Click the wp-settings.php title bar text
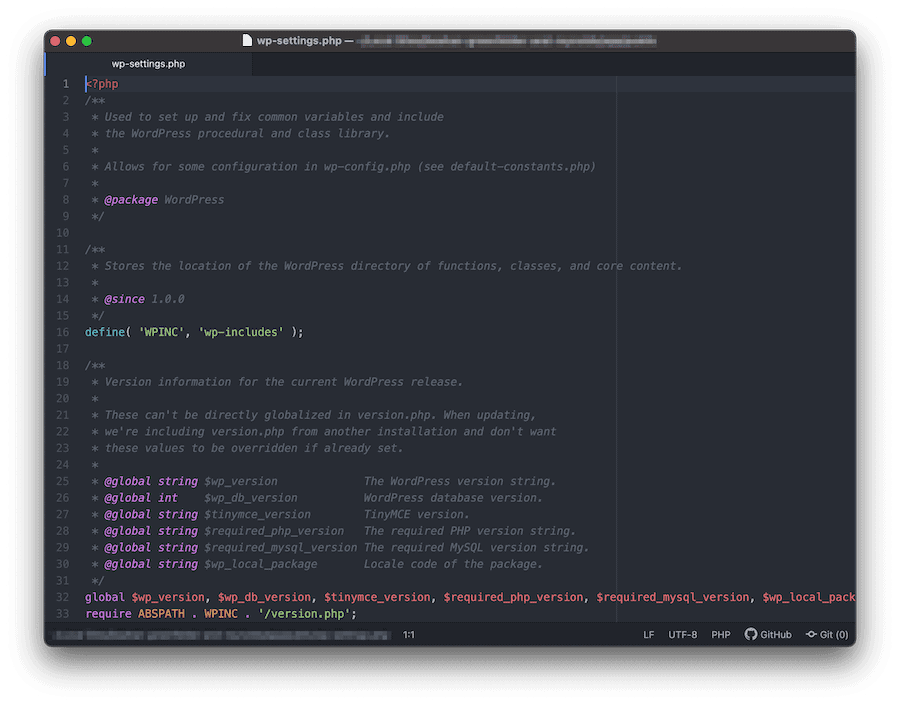The image size is (900, 705). [294, 41]
